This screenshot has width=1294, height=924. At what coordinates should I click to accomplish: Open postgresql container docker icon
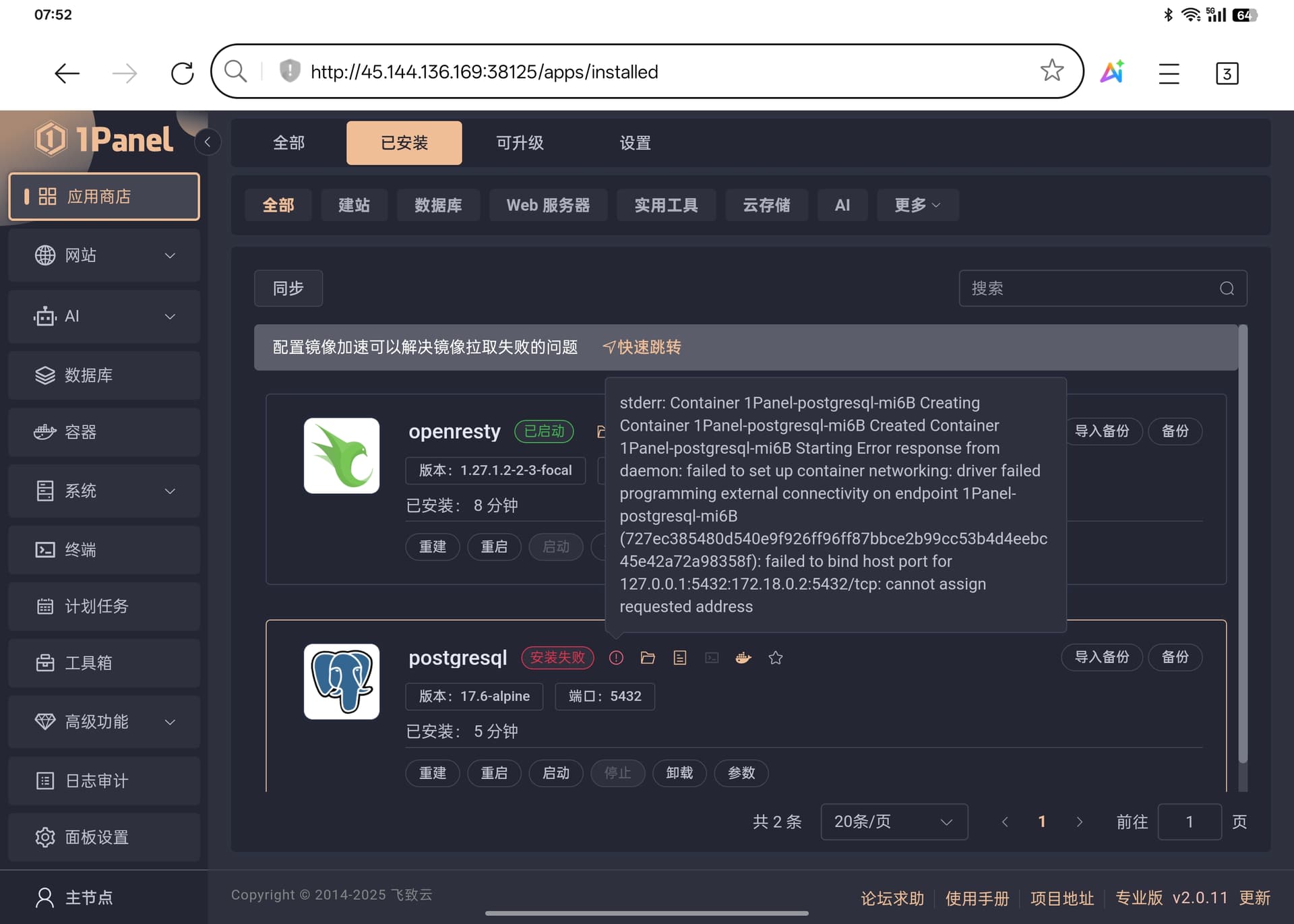743,658
